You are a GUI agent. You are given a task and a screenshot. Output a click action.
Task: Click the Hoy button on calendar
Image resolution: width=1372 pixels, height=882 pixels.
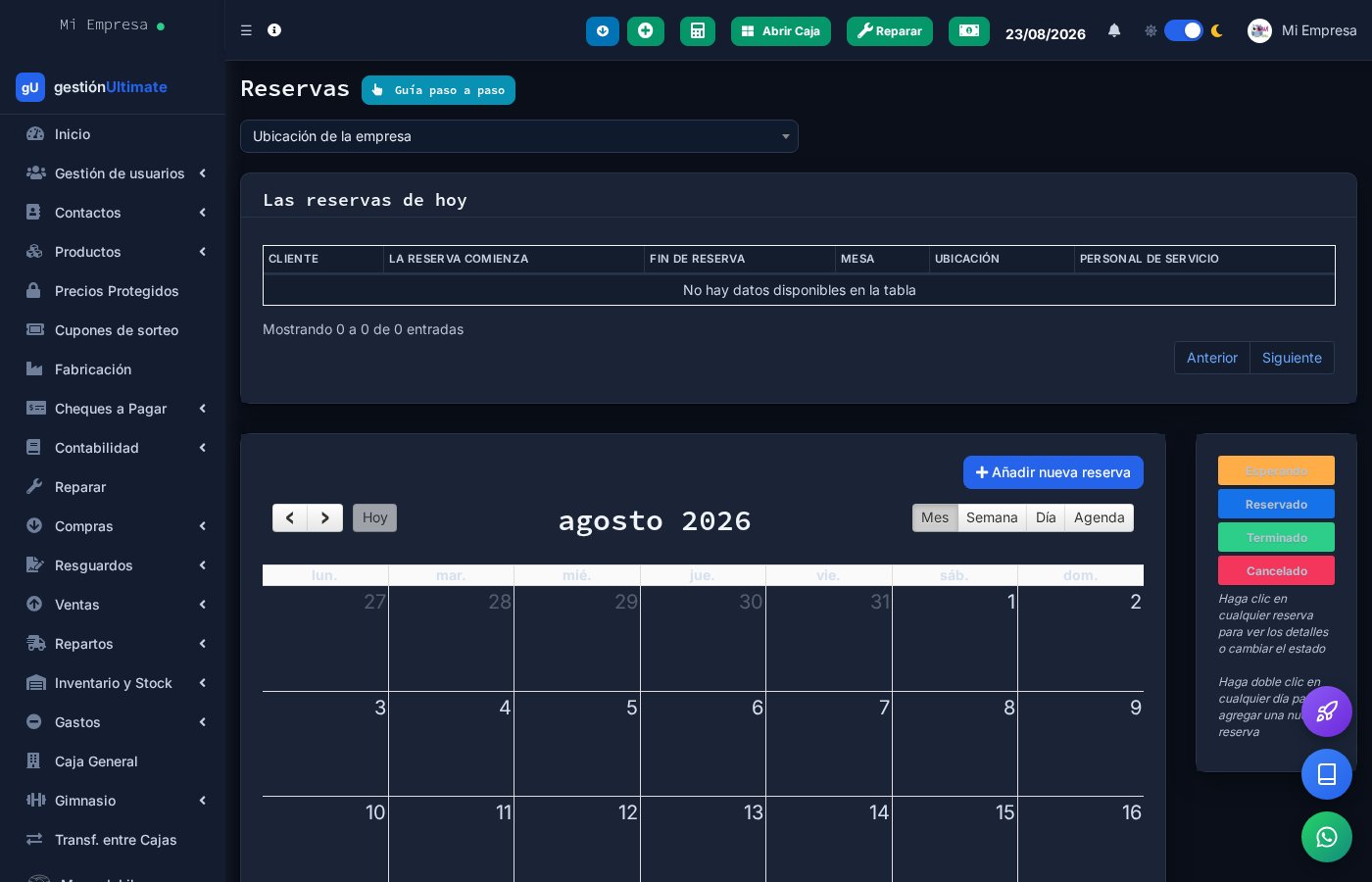375,517
